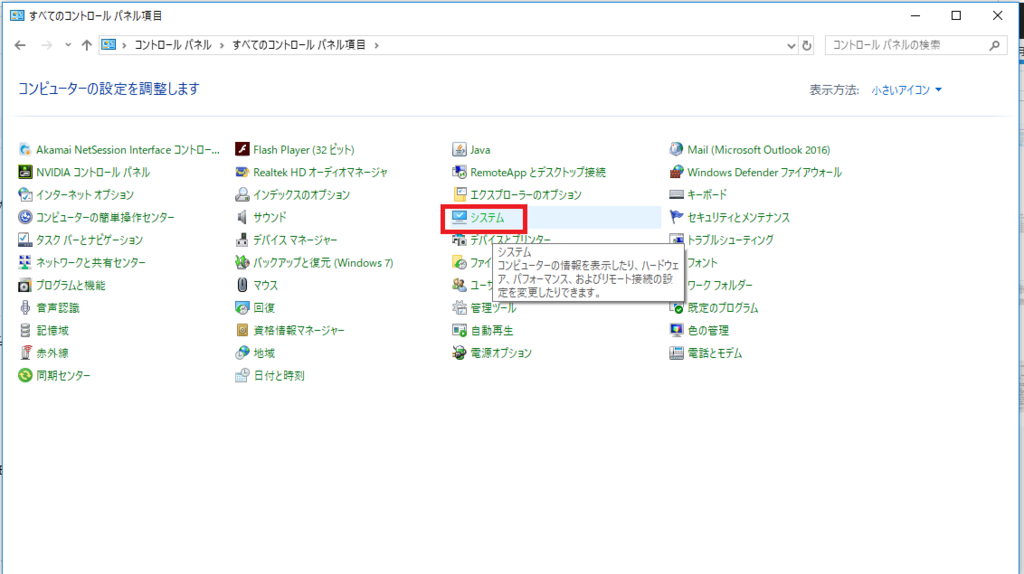Open the システム monitor icon
Image resolution: width=1024 pixels, height=574 pixels.
coord(459,217)
